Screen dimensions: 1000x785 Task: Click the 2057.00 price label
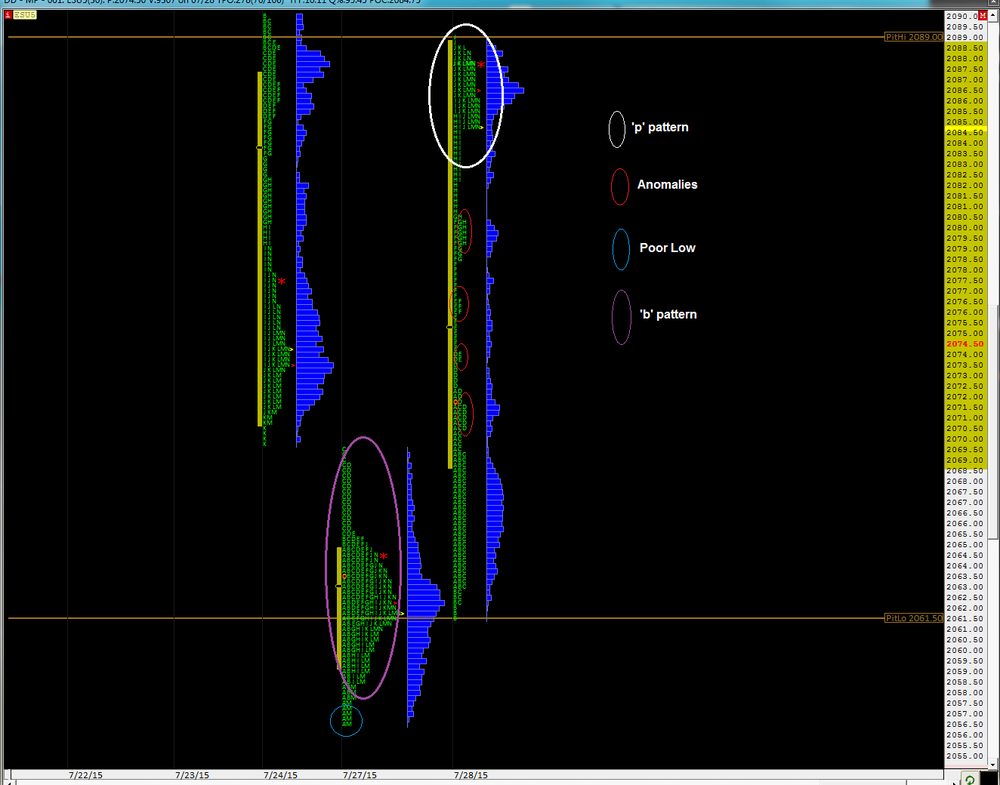pos(965,714)
